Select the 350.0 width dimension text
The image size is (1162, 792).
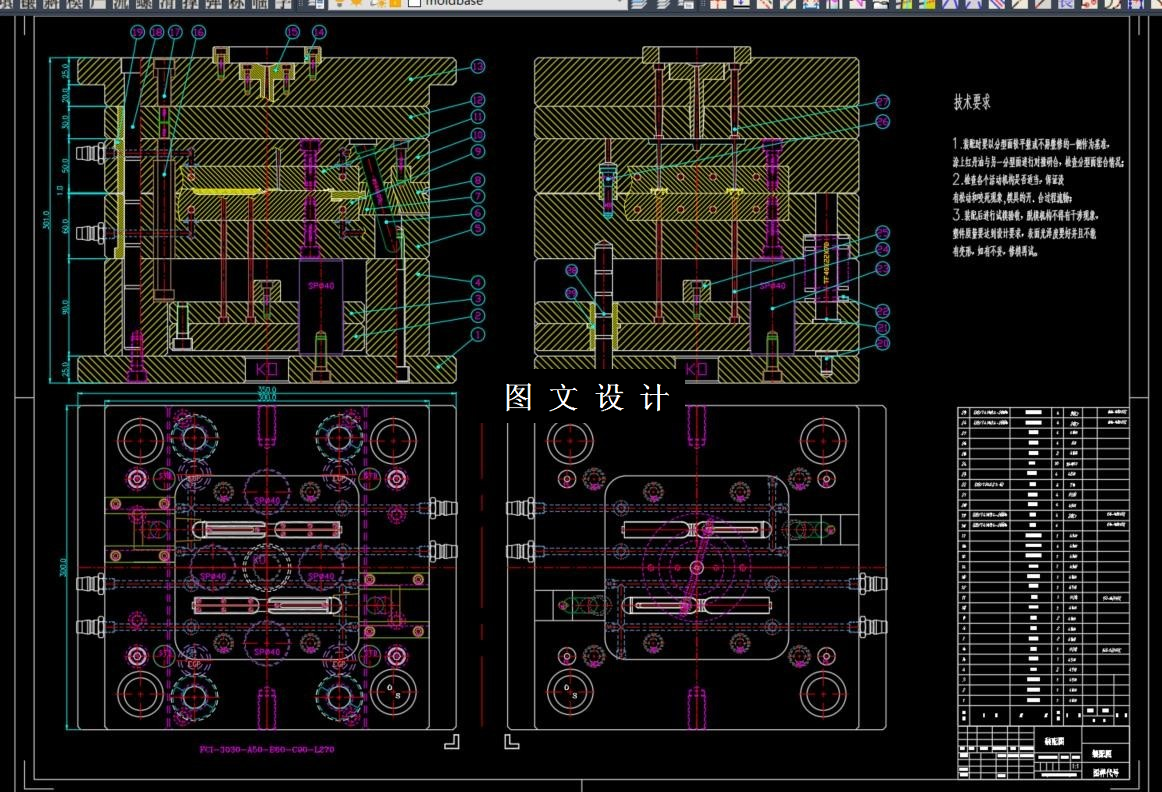[x=266, y=390]
